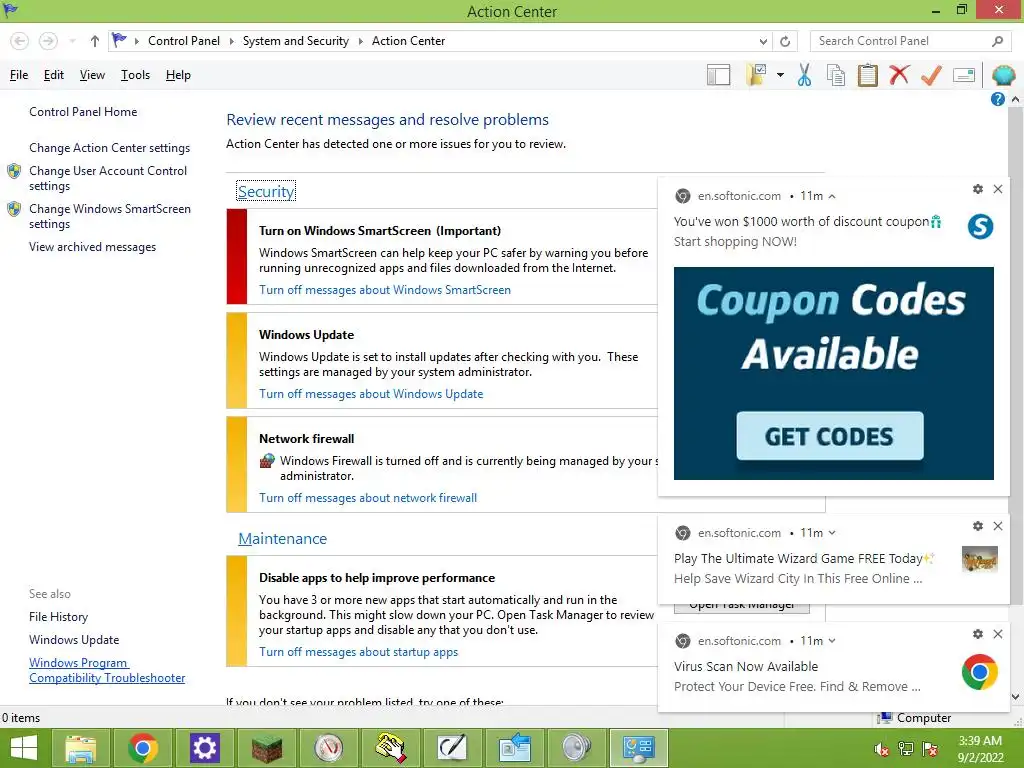This screenshot has width=1024, height=768.
Task: Close the Wizard Game notification
Action: coord(998,526)
